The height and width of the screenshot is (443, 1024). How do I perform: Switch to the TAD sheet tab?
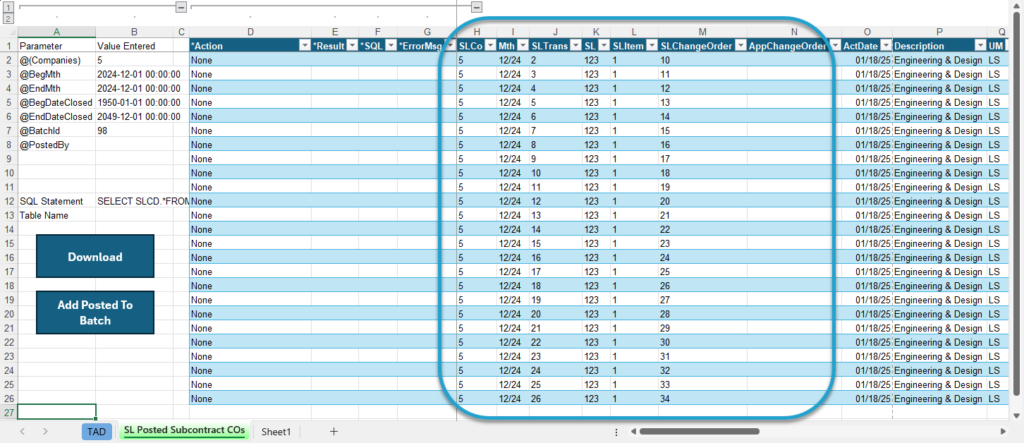point(97,431)
